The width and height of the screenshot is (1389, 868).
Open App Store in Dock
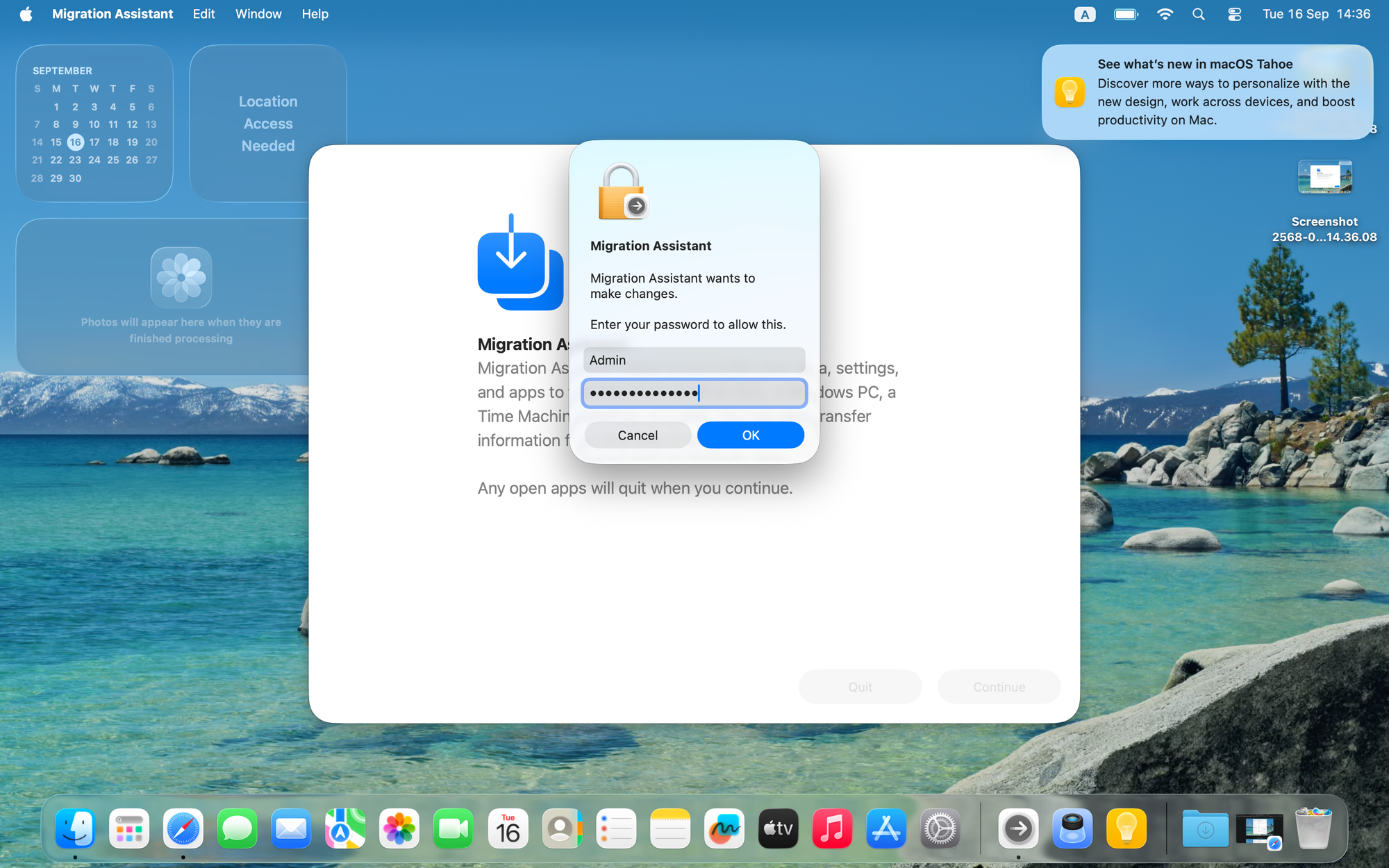pyautogui.click(x=886, y=828)
